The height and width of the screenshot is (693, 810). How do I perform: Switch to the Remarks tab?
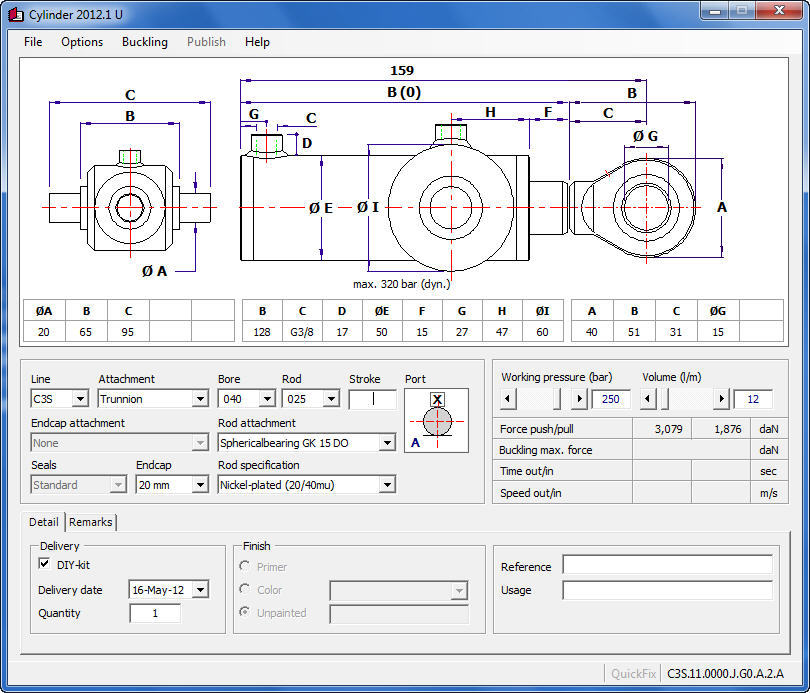[91, 522]
